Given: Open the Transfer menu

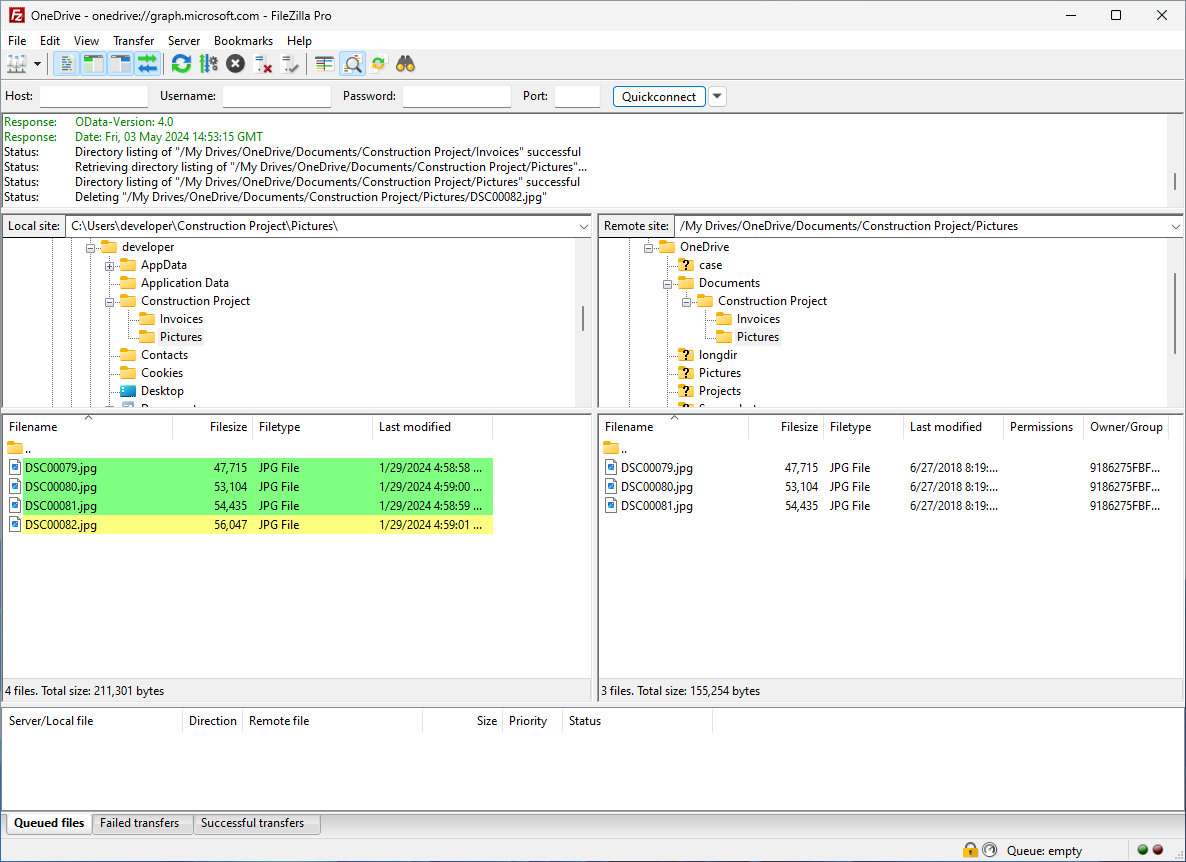Looking at the screenshot, I should pos(133,40).
